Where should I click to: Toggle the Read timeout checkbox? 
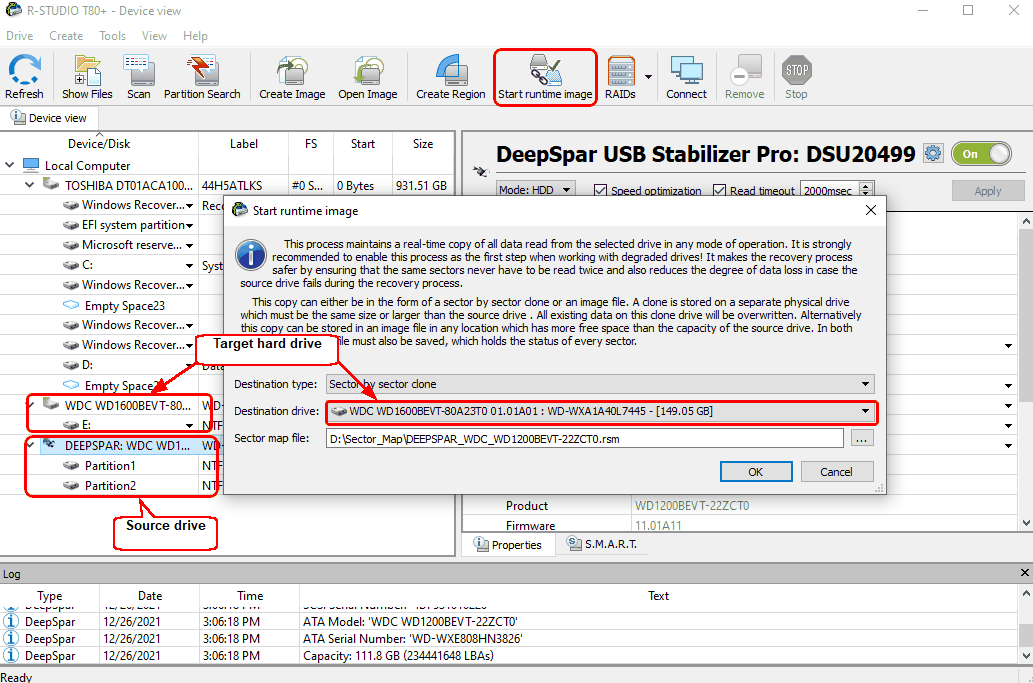pos(720,191)
